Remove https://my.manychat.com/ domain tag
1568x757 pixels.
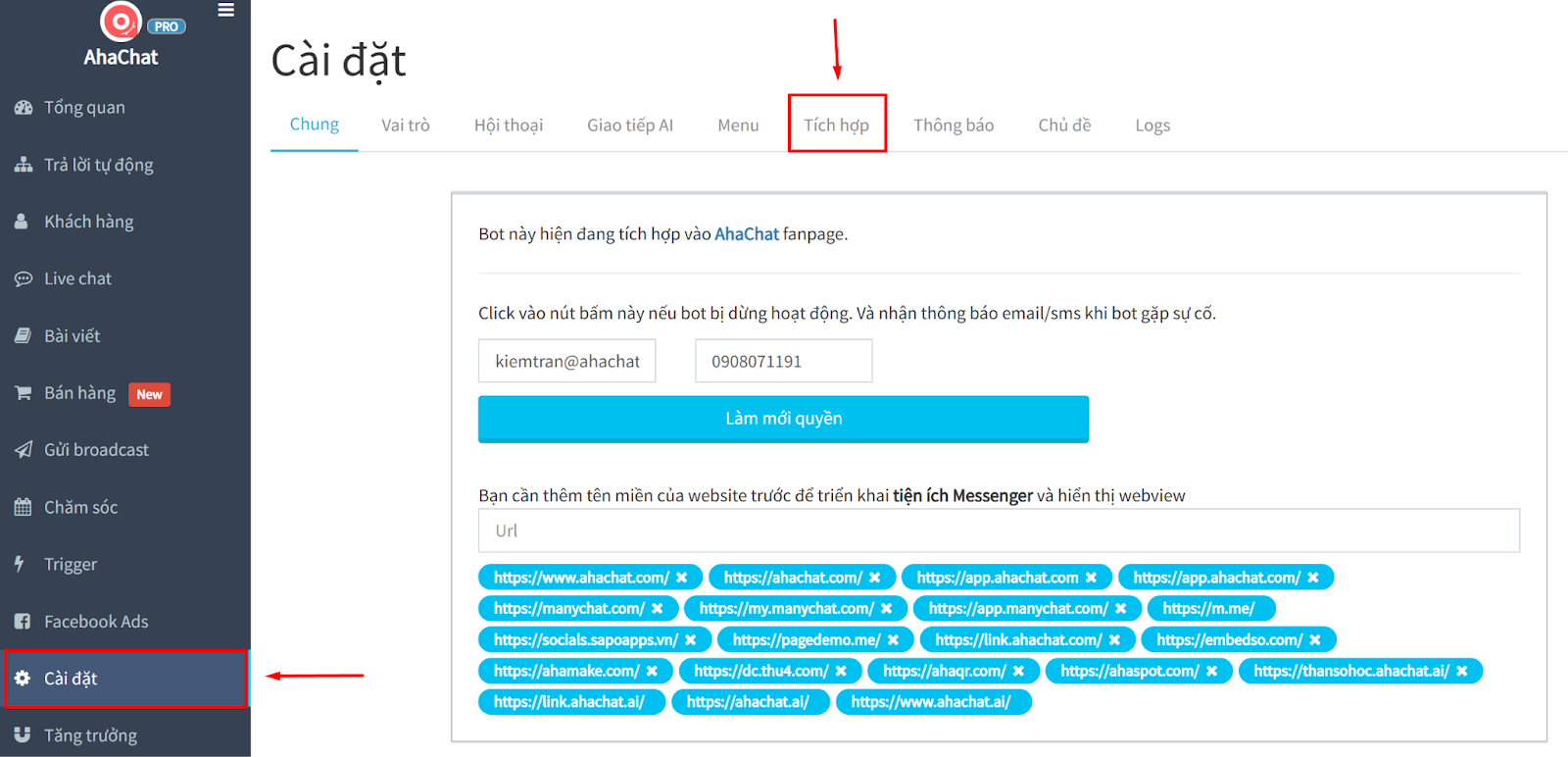click(887, 609)
